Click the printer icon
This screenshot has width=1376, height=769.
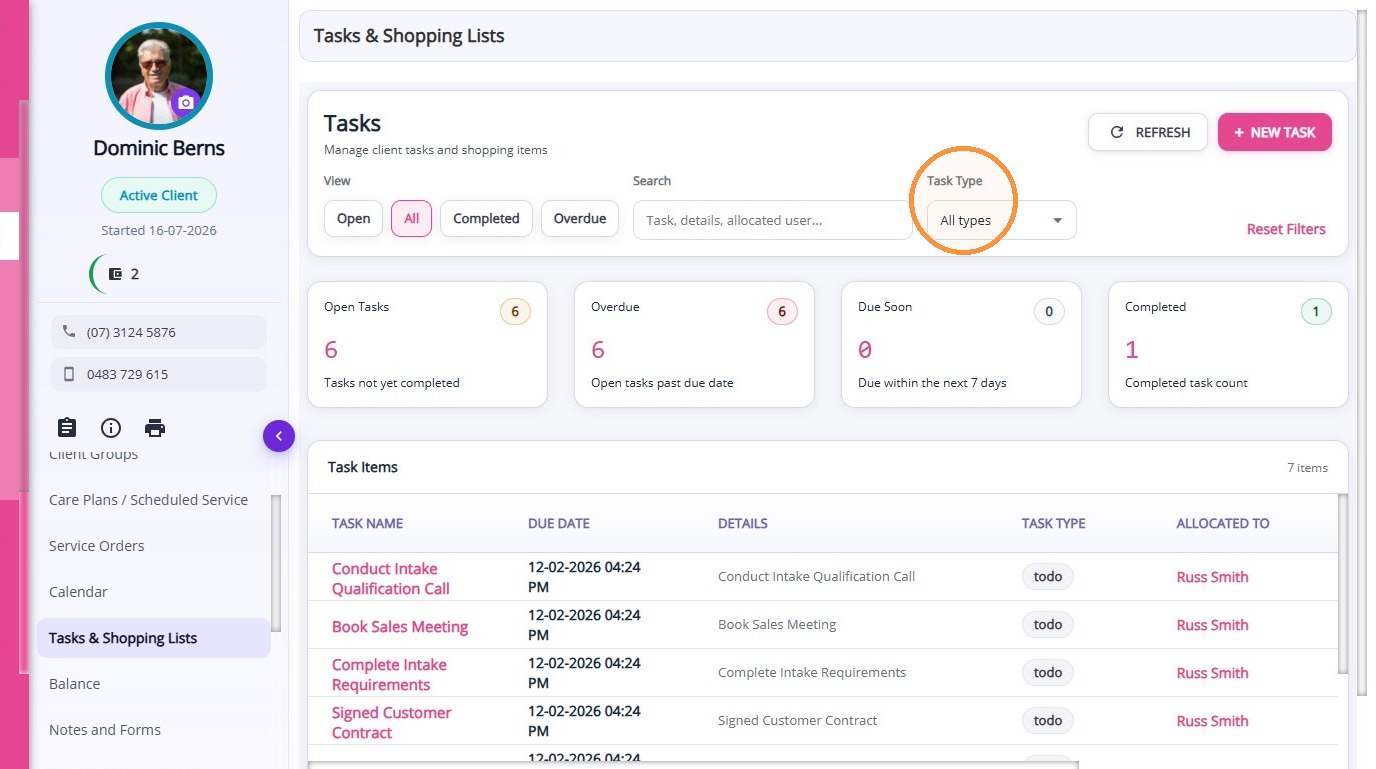155,428
